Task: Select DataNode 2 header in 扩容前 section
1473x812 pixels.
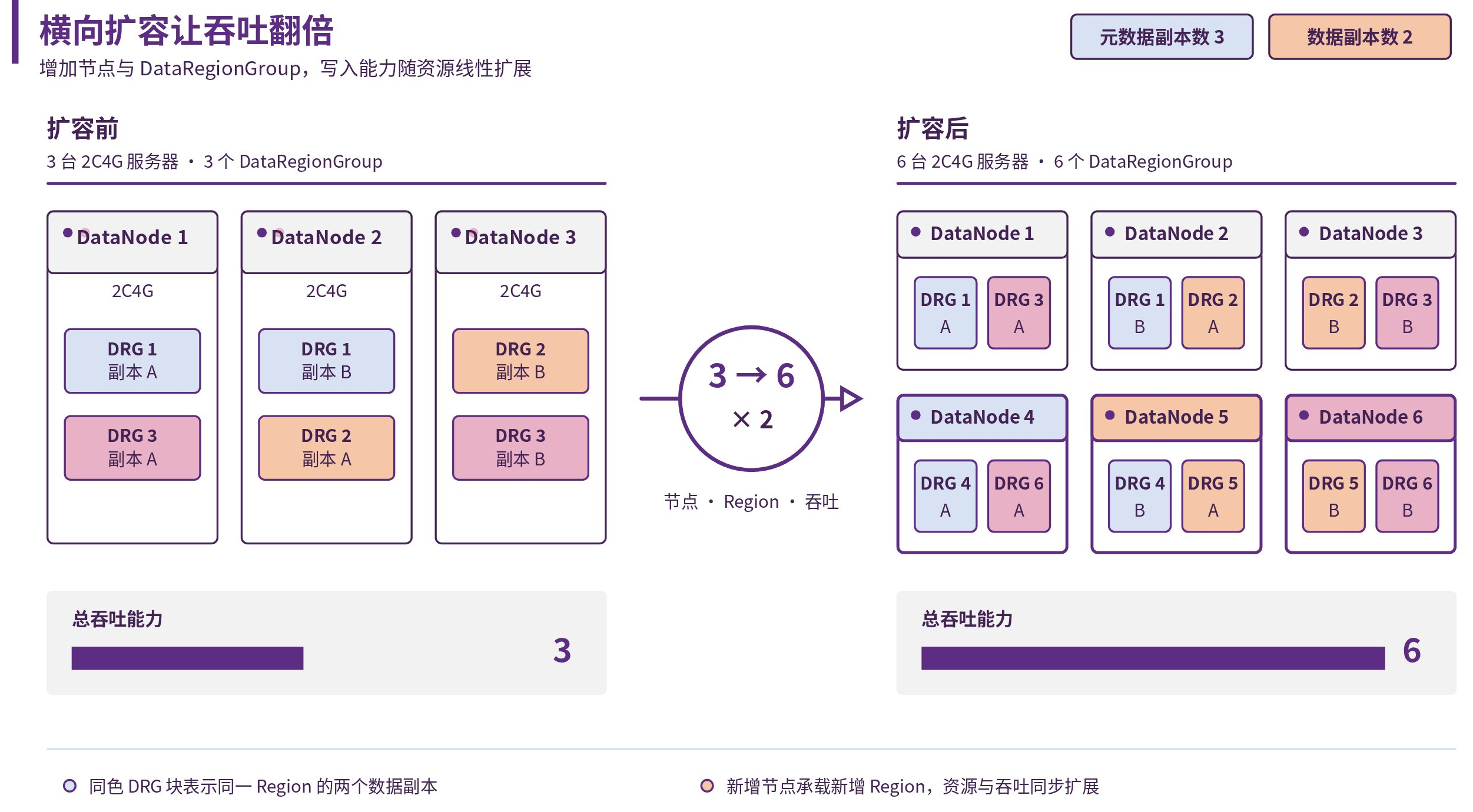Action: click(x=326, y=242)
